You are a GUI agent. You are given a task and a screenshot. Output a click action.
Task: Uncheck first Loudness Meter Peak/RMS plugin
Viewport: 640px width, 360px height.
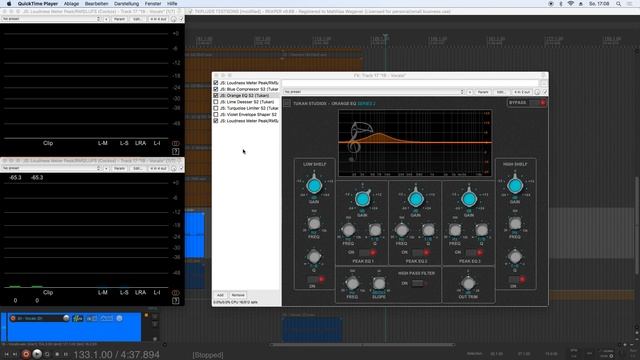click(216, 83)
